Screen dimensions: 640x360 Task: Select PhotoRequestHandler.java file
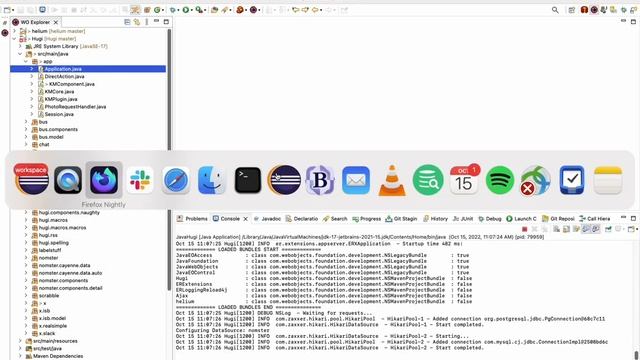pyautogui.click(x=75, y=107)
